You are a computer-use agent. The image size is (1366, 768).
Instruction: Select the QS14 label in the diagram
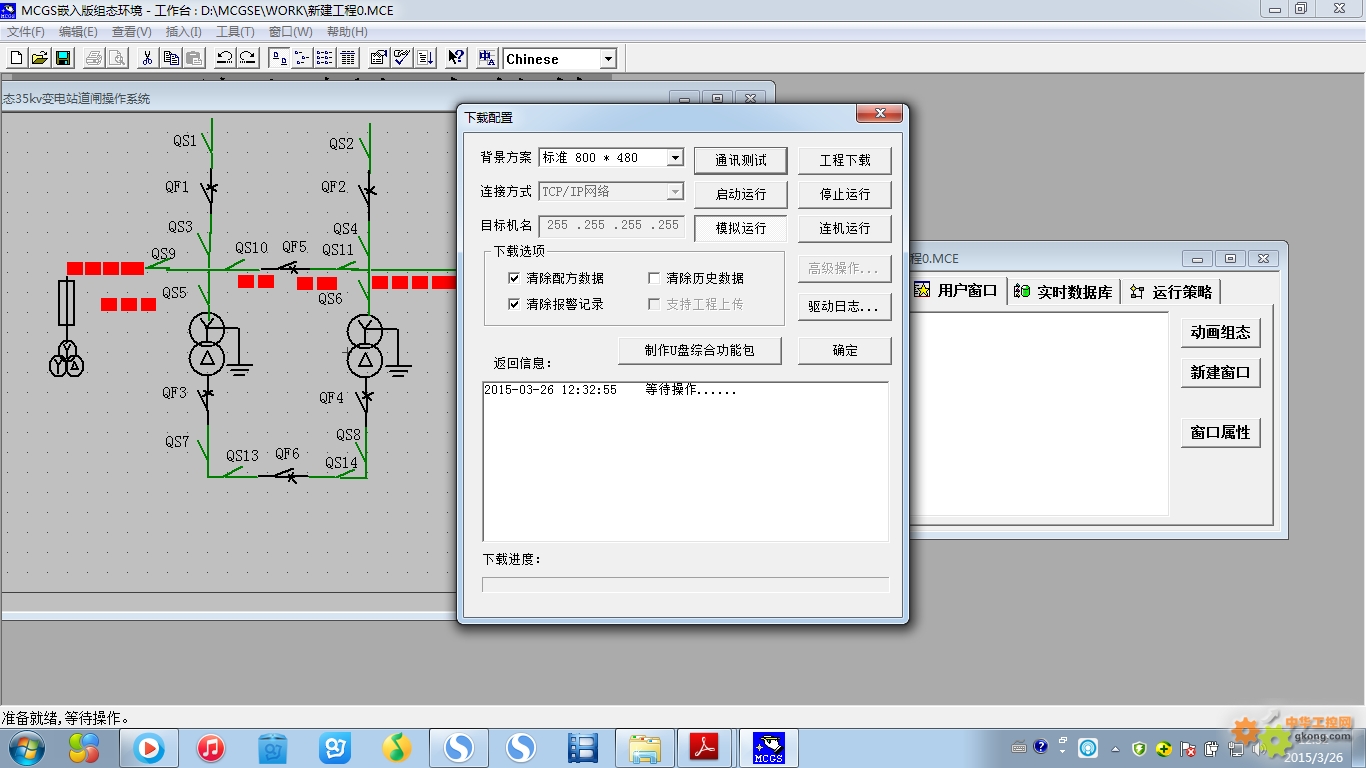pos(341,463)
